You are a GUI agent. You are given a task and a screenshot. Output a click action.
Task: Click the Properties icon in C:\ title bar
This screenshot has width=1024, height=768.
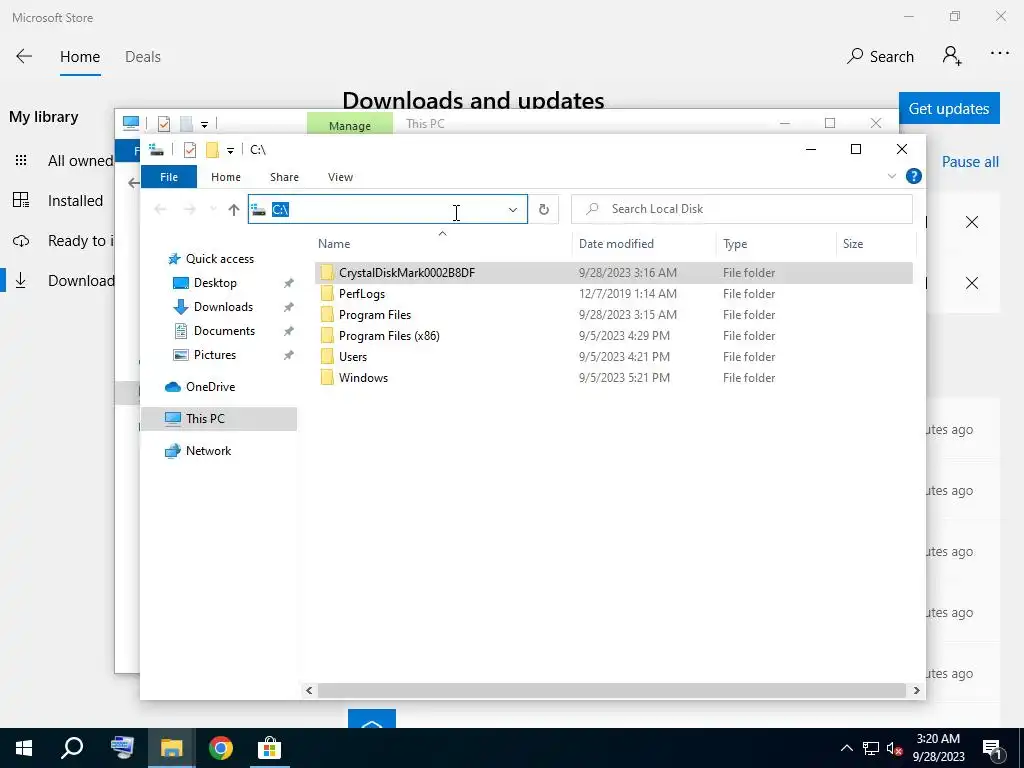point(190,150)
